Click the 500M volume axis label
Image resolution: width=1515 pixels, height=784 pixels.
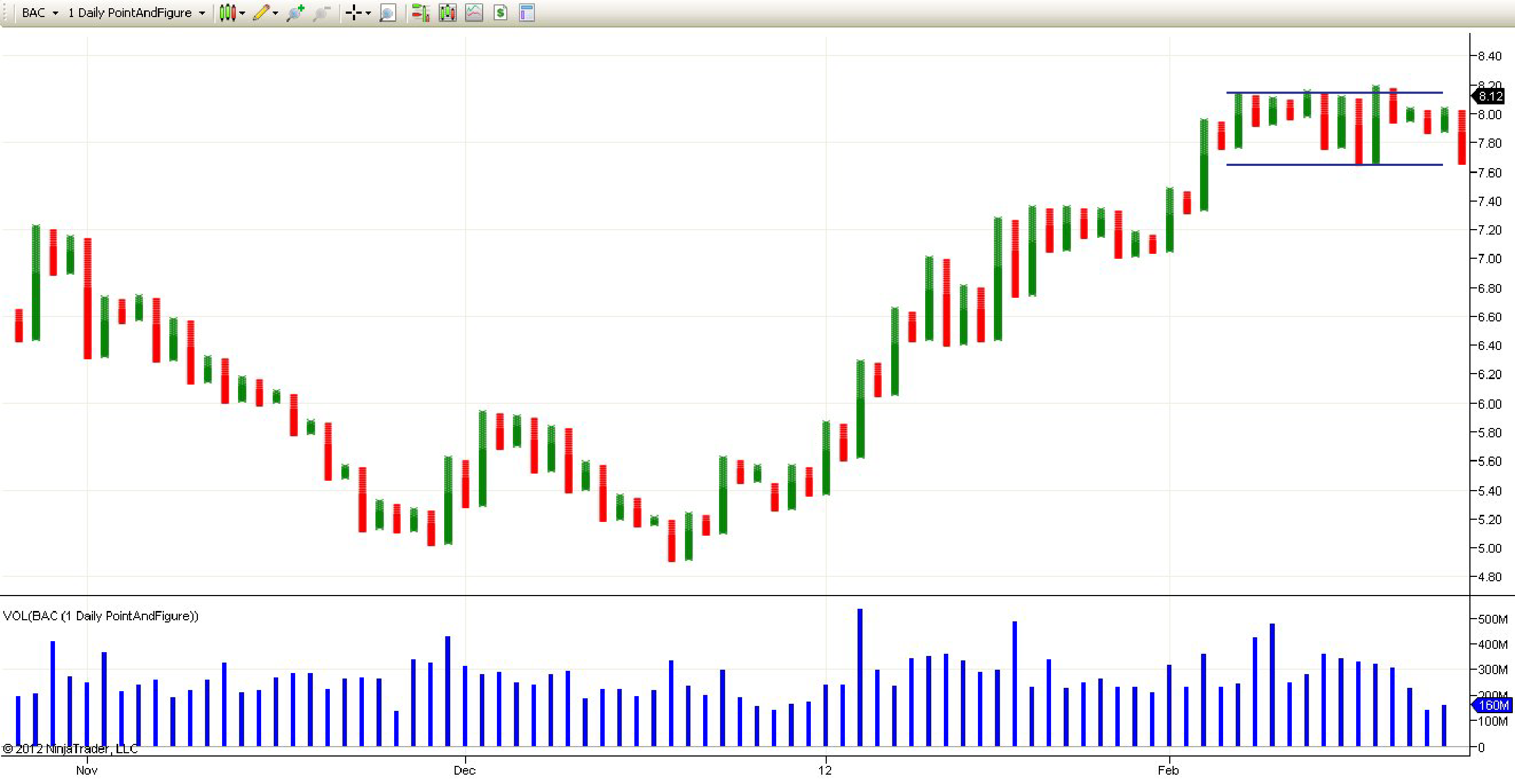click(x=1492, y=619)
